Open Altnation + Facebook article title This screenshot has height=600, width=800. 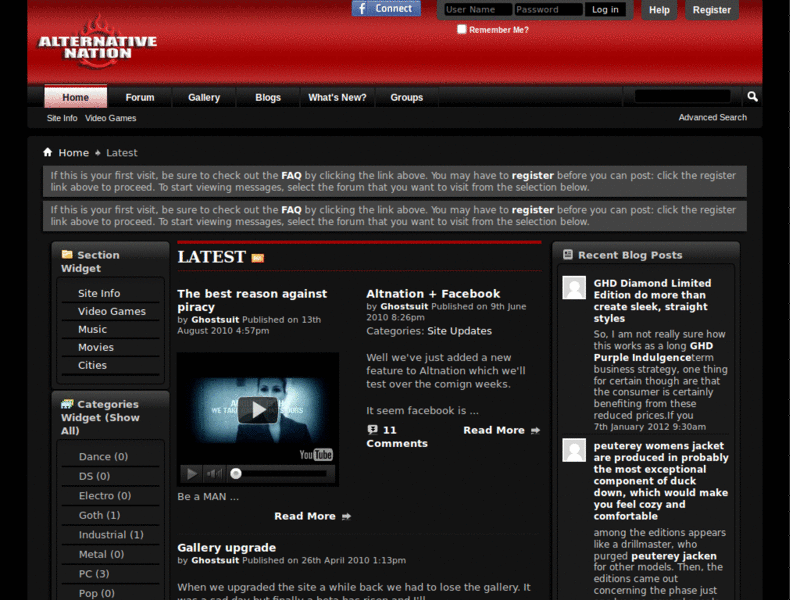(x=433, y=293)
